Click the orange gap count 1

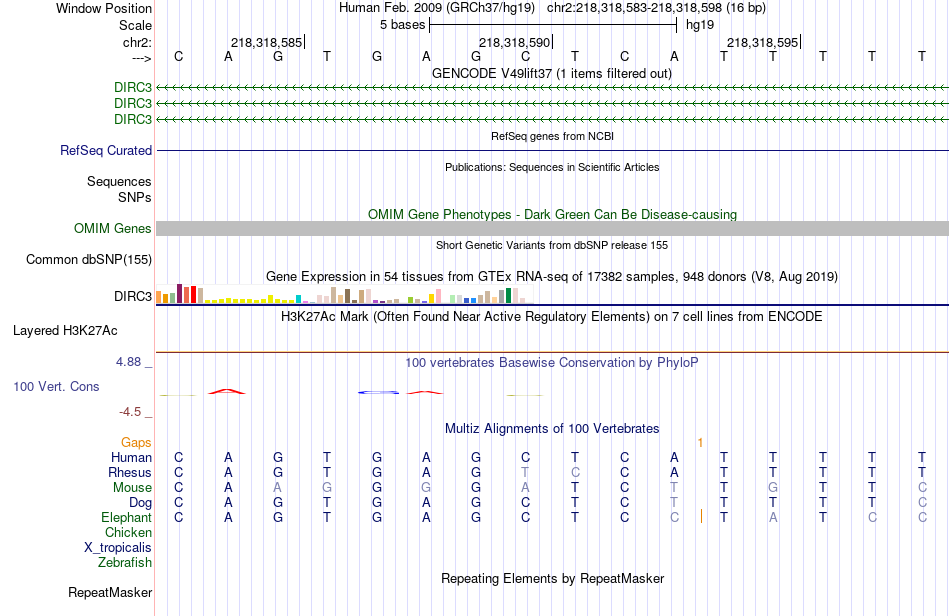coord(700,443)
